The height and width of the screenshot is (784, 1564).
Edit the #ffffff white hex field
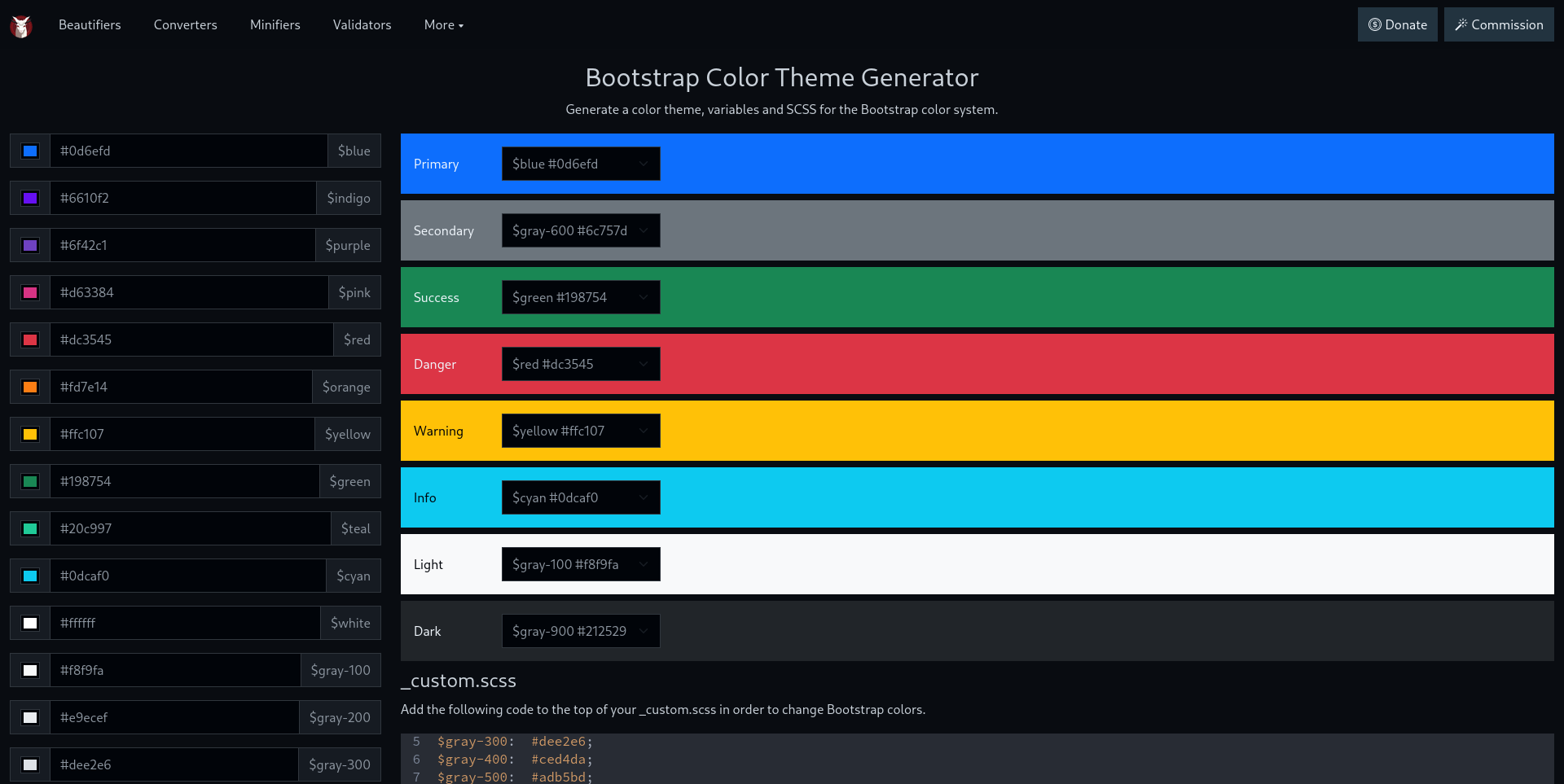186,623
